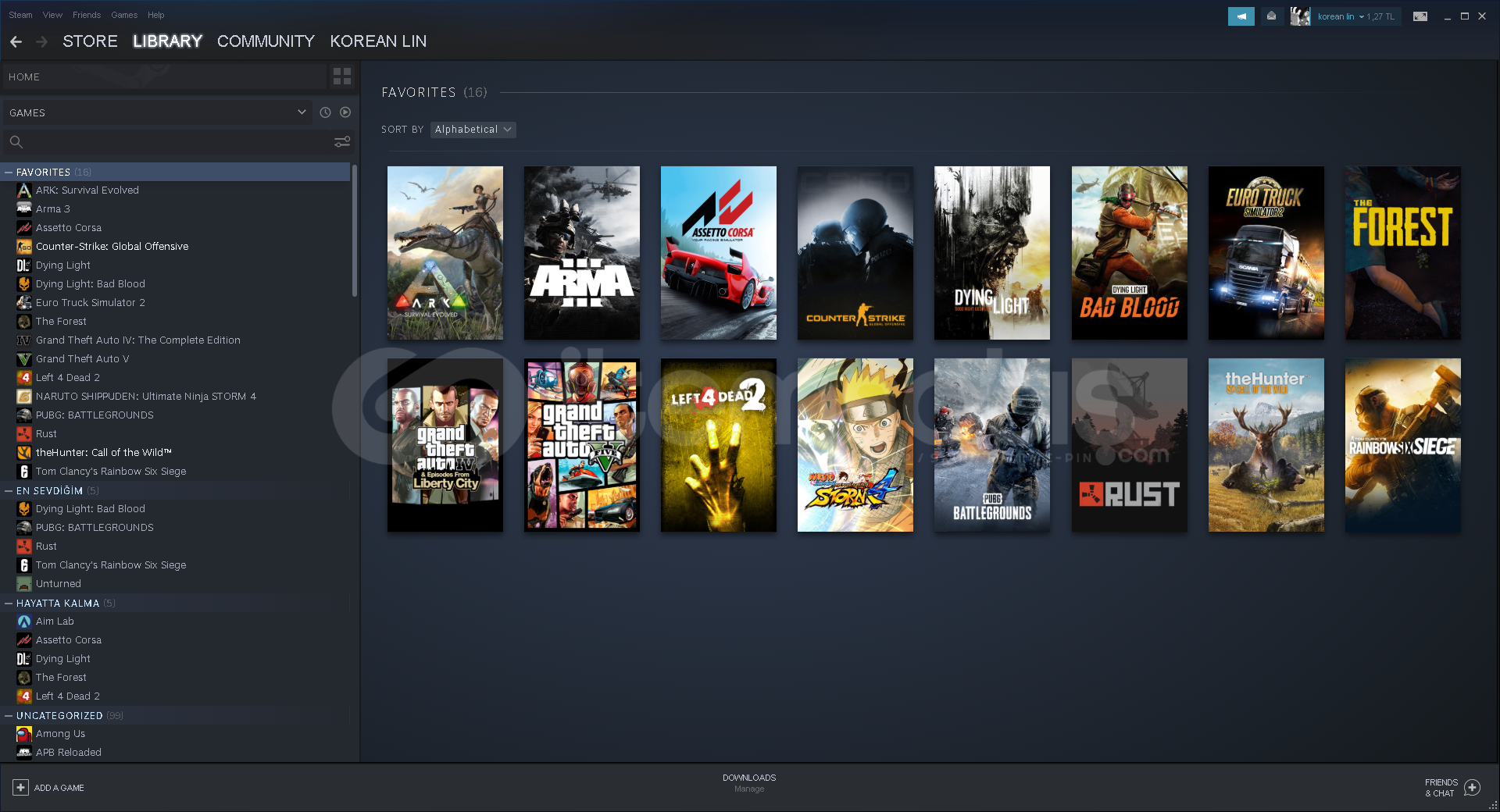Switch to the COMMUNITY tab
Screen dimensions: 1500x812
(266, 41)
